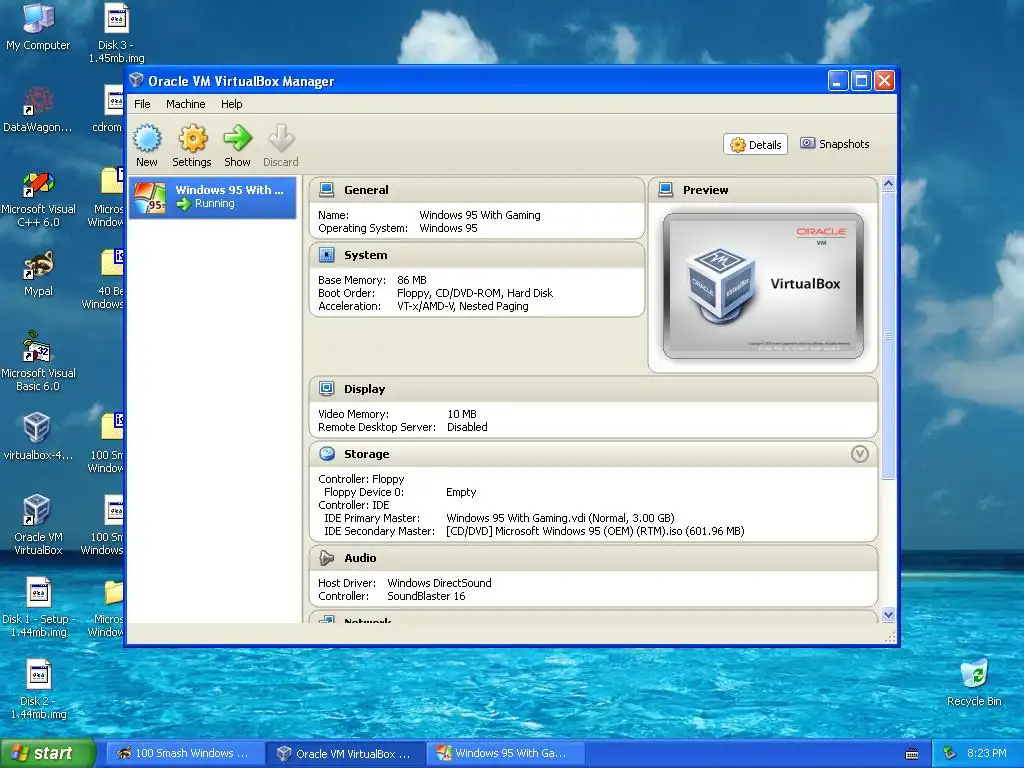1024x768 pixels.
Task: Click the Display section monitor icon
Action: (x=327, y=389)
